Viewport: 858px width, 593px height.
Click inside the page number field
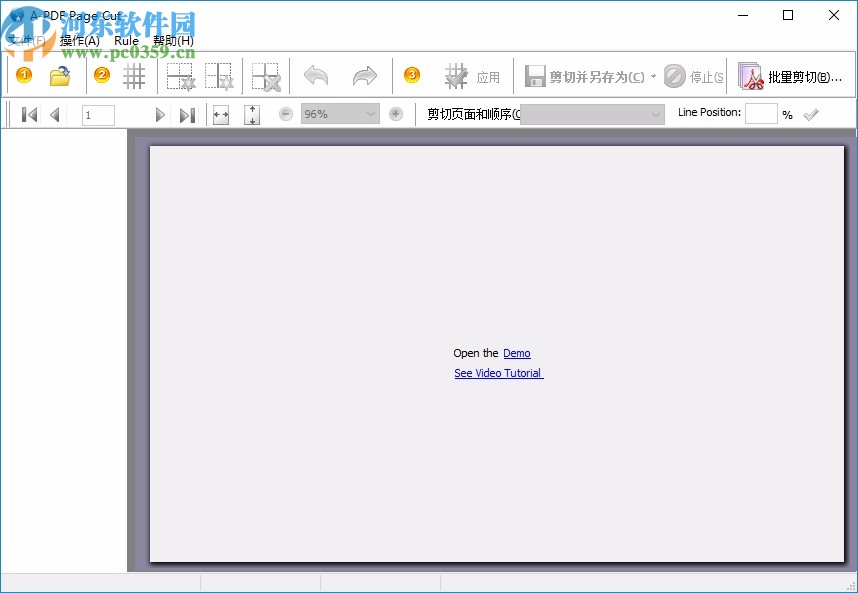98,114
